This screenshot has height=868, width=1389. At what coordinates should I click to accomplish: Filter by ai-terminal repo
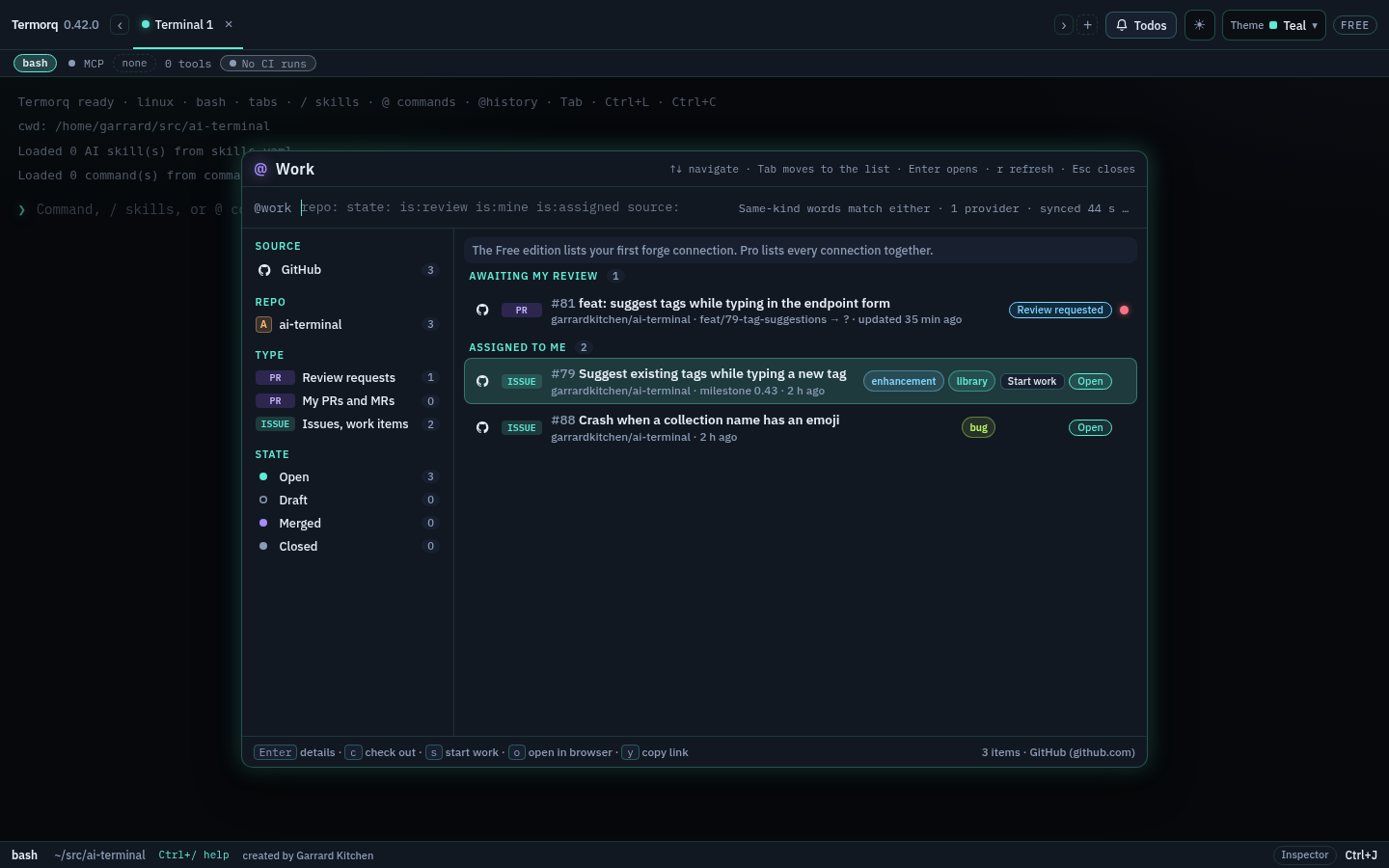click(x=347, y=324)
